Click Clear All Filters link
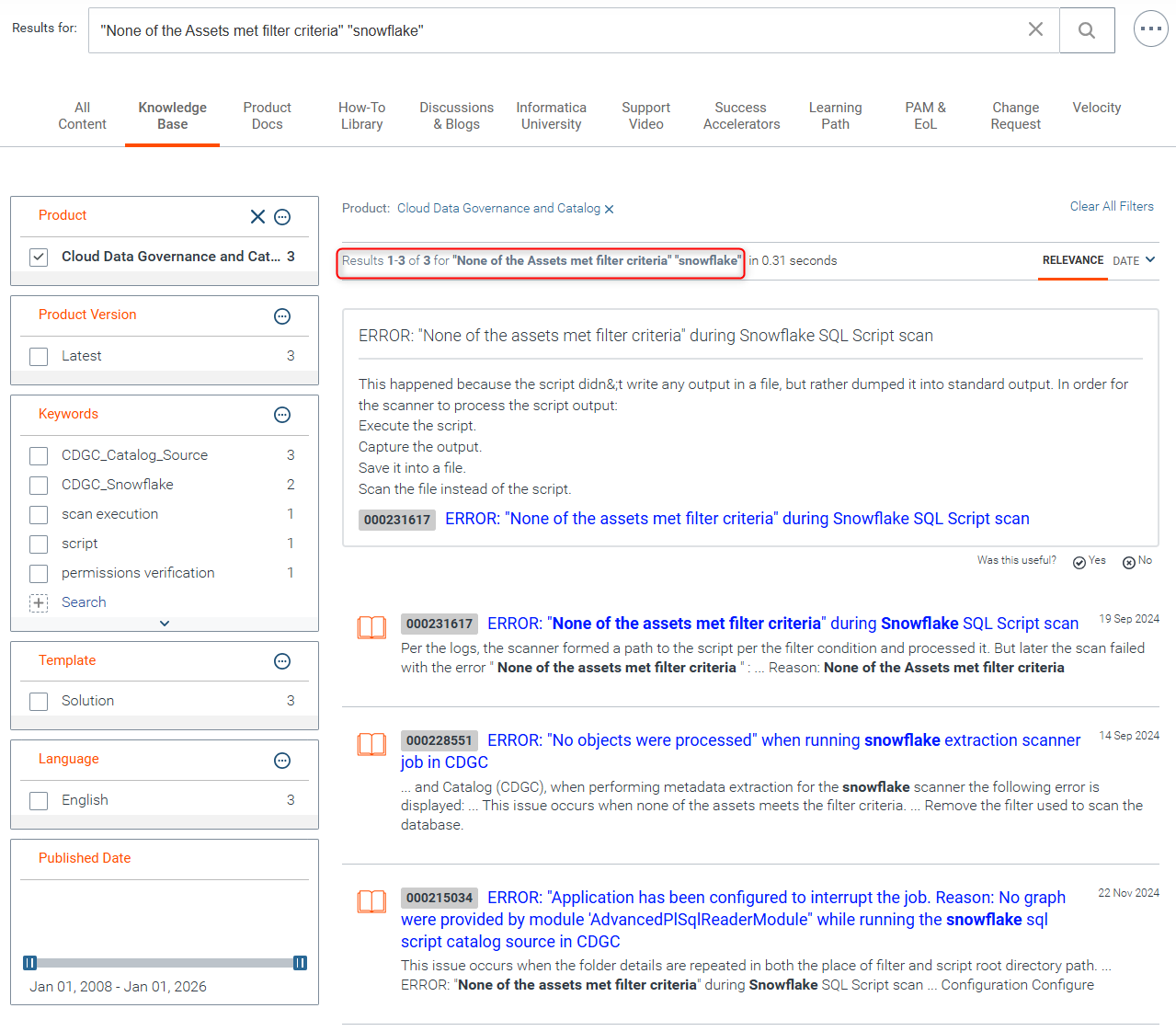 click(x=1112, y=207)
